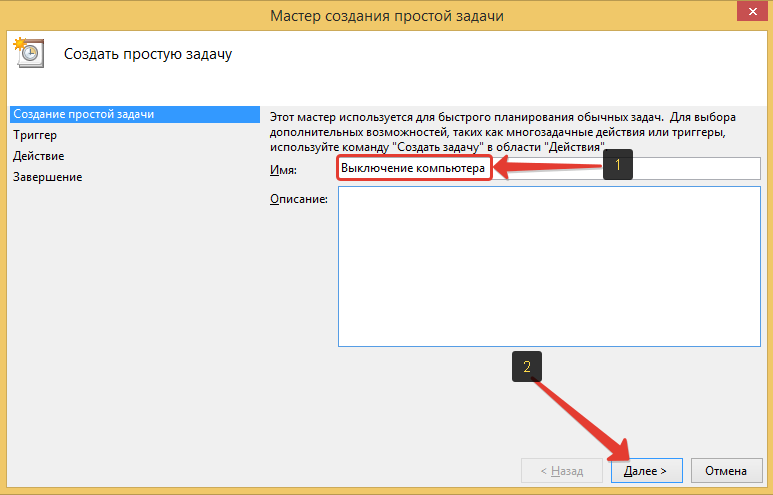Select the Завершение step in sidebar
The image size is (773, 495).
[47, 177]
